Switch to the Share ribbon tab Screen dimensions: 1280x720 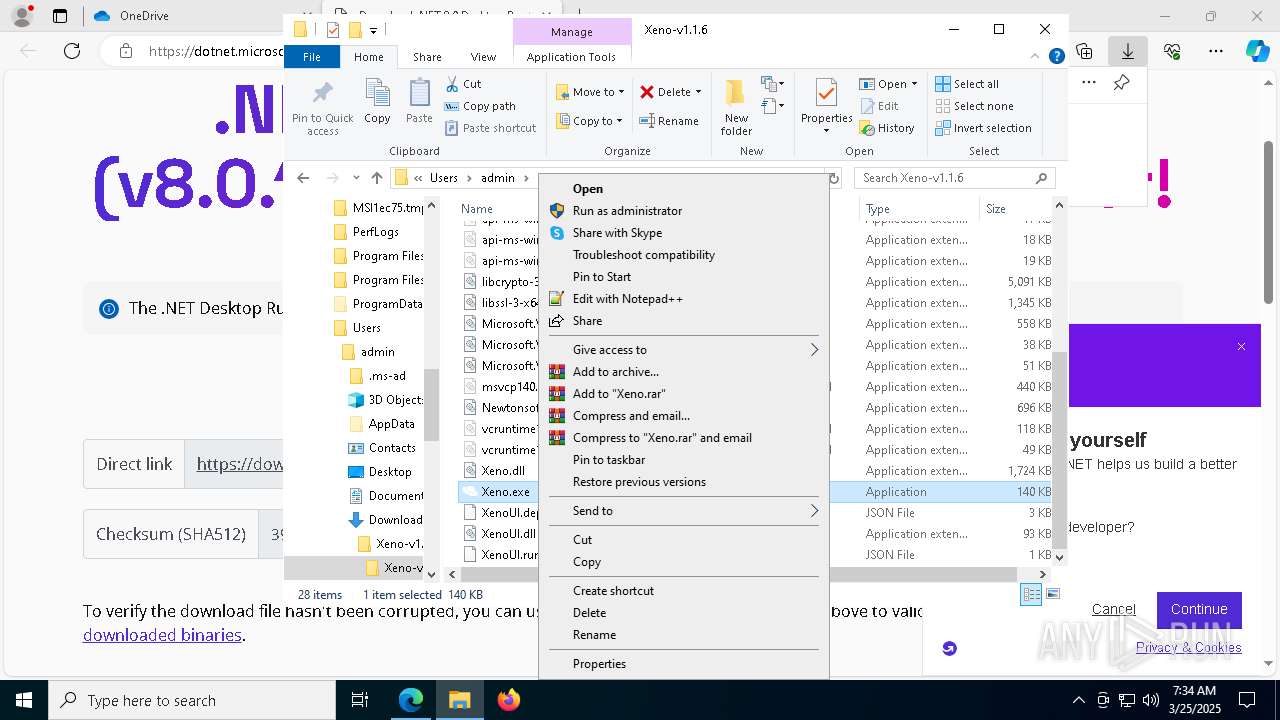tap(427, 57)
